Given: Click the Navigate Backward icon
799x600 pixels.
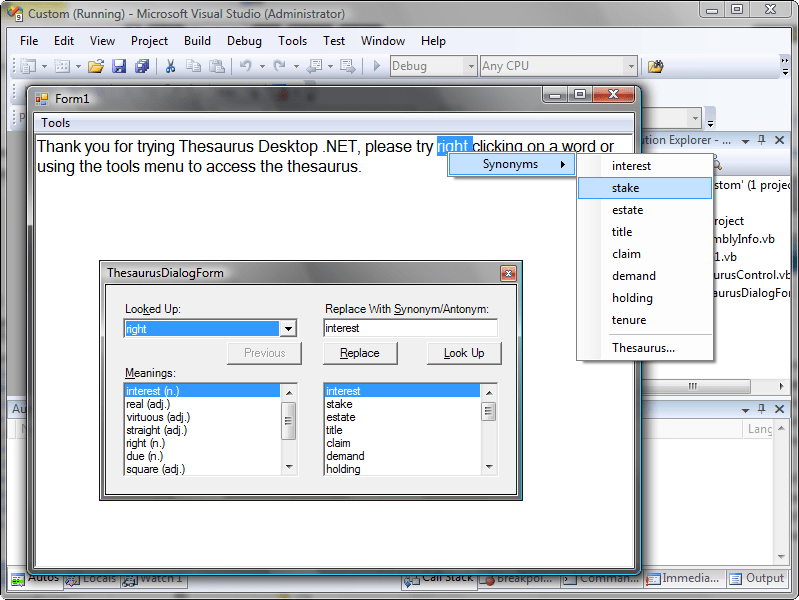Looking at the screenshot, I should tap(314, 66).
